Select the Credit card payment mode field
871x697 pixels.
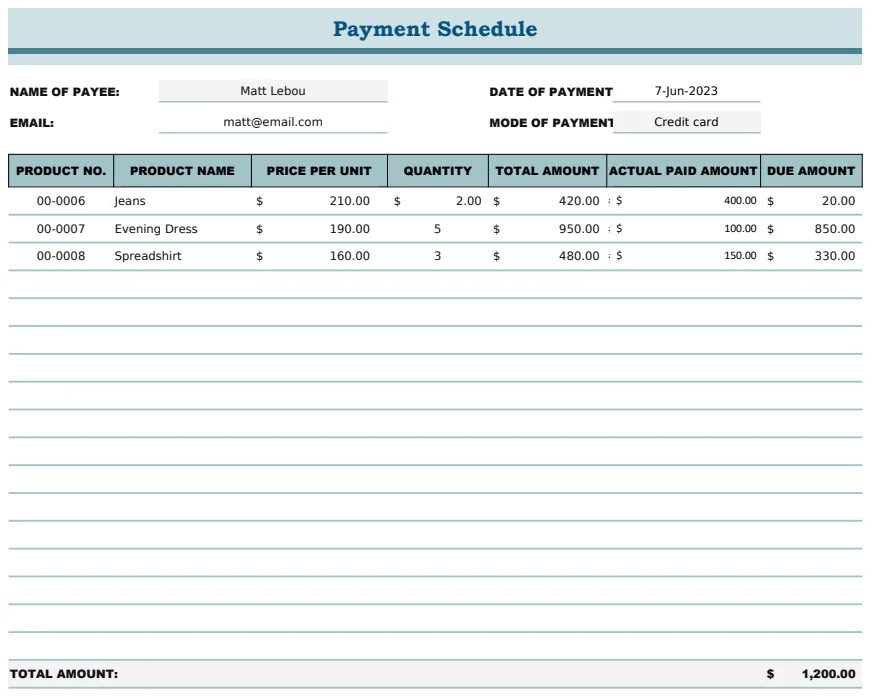686,122
